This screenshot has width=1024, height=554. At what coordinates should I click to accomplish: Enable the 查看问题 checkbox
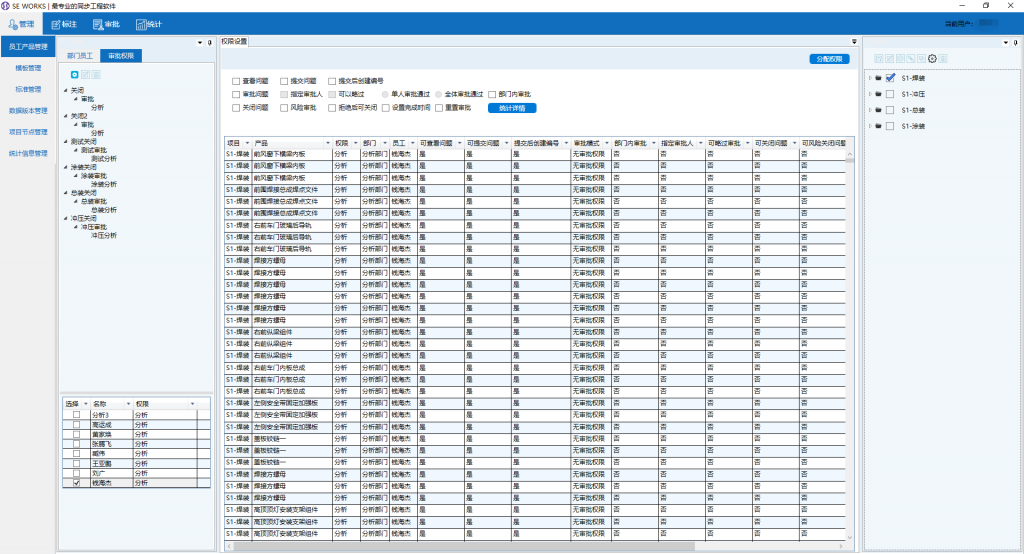point(236,80)
